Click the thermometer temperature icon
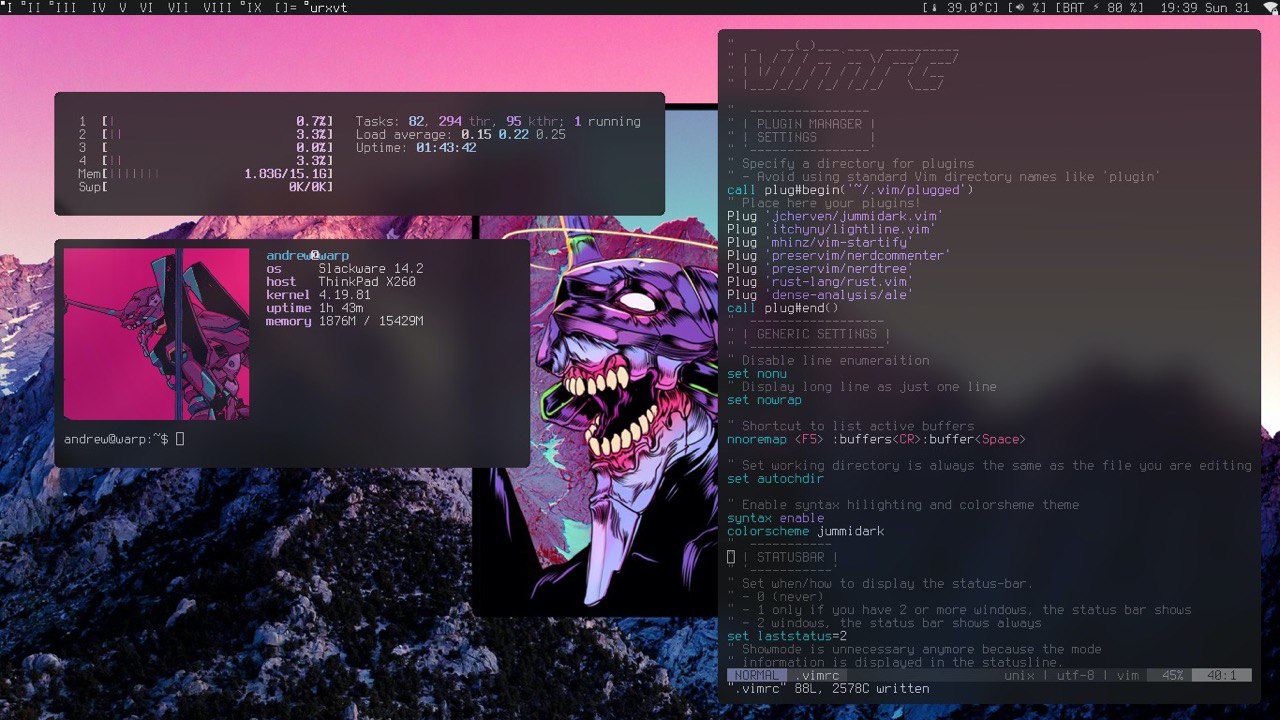 point(934,7)
